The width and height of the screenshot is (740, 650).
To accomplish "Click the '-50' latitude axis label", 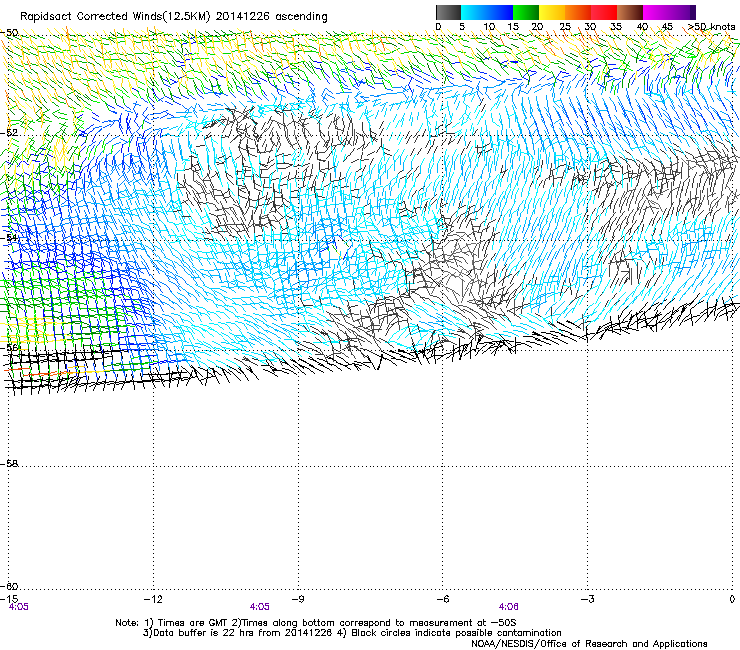I will point(9,33).
